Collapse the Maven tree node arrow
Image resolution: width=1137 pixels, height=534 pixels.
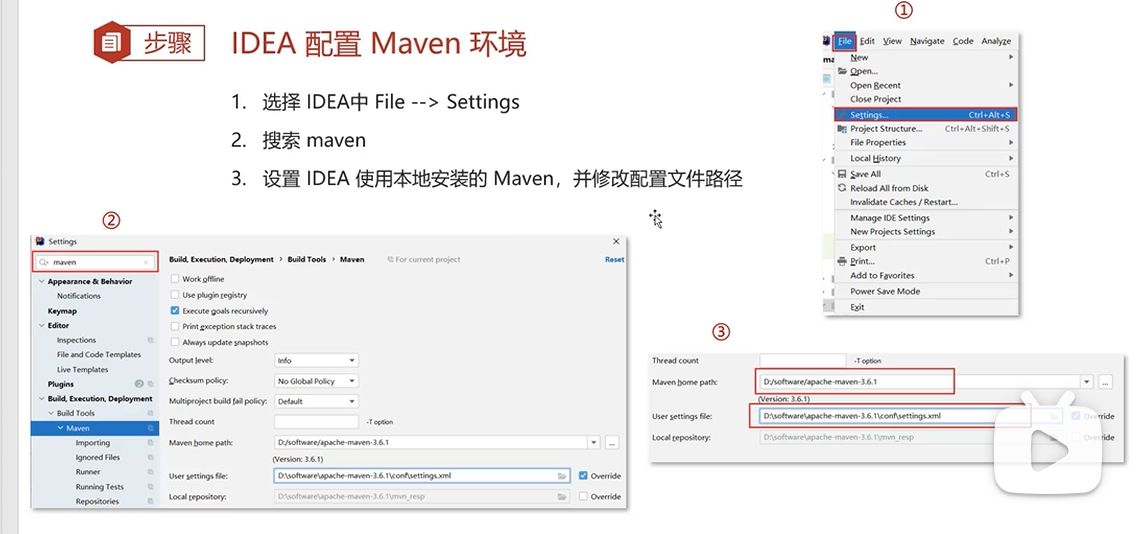coord(61,428)
